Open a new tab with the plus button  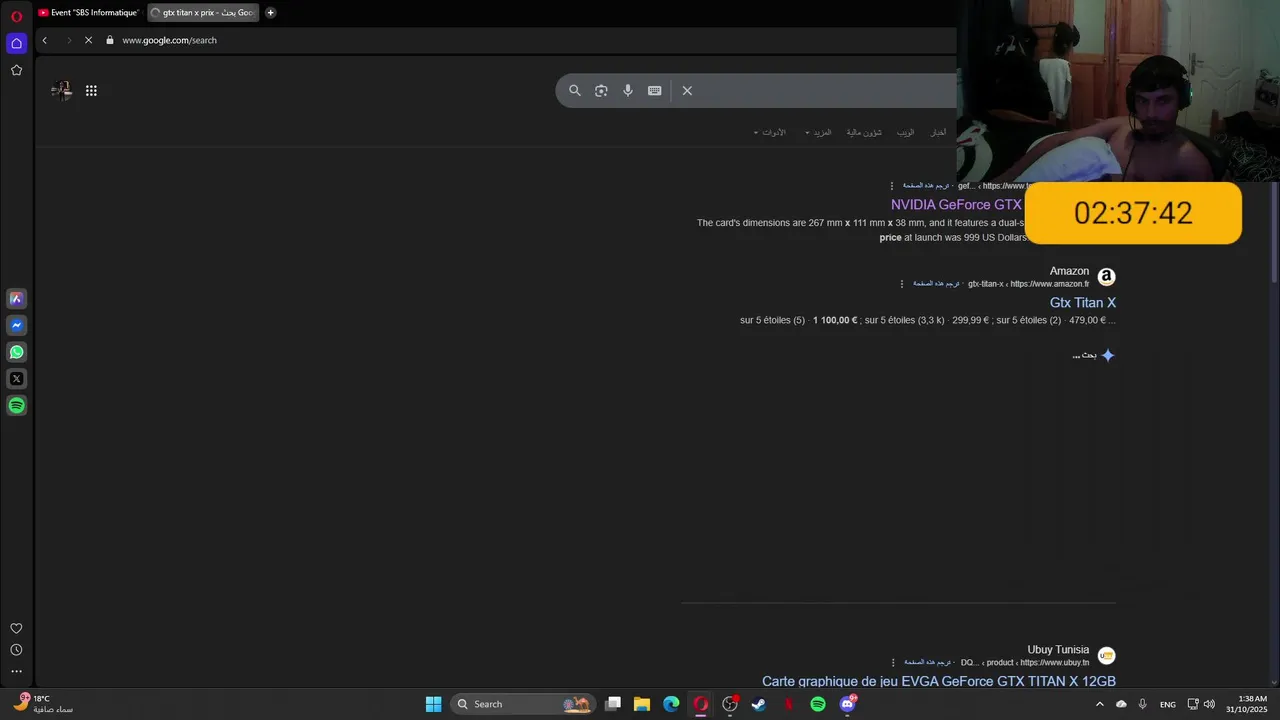pyautogui.click(x=270, y=13)
